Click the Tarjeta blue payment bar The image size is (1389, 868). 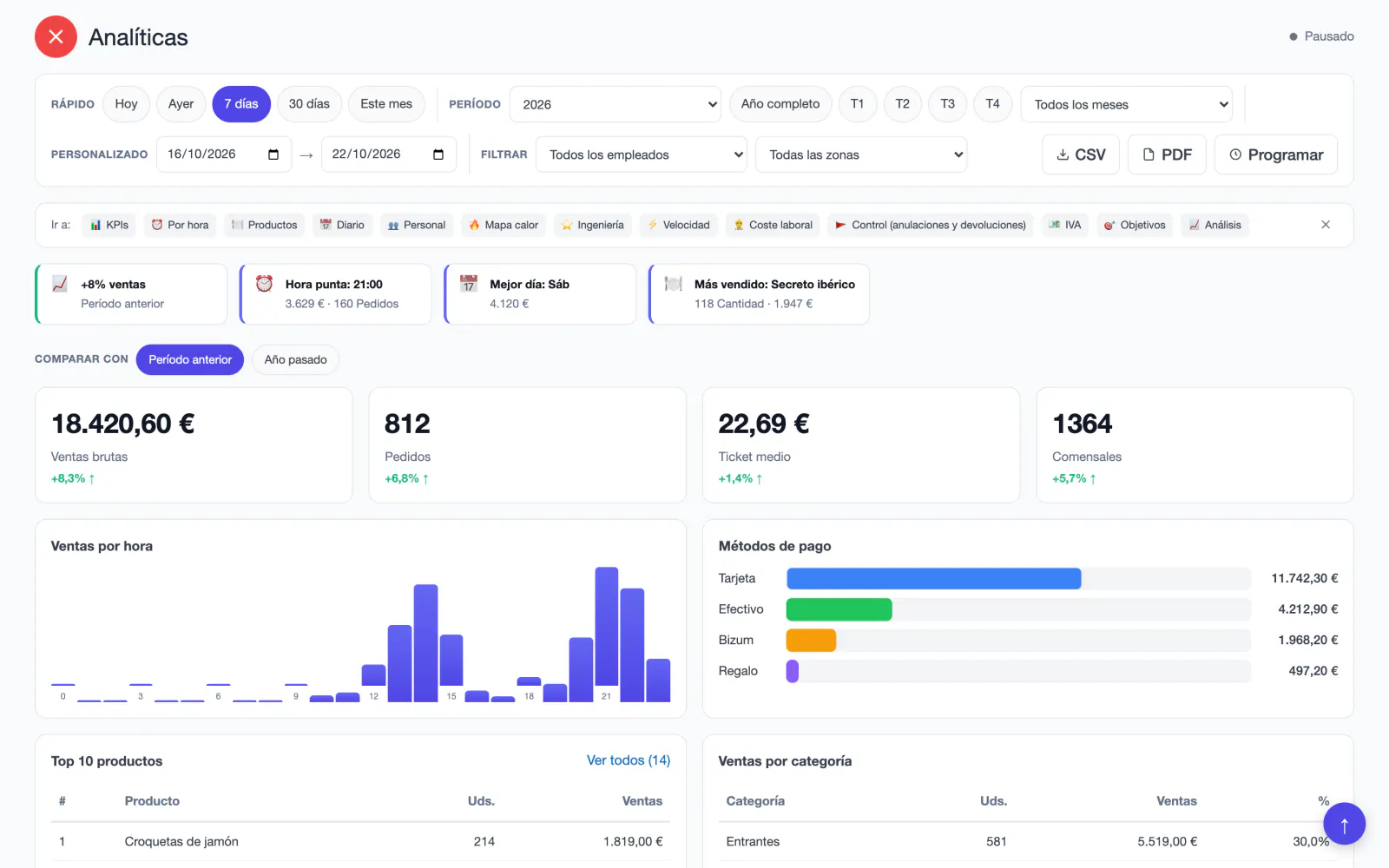point(933,578)
